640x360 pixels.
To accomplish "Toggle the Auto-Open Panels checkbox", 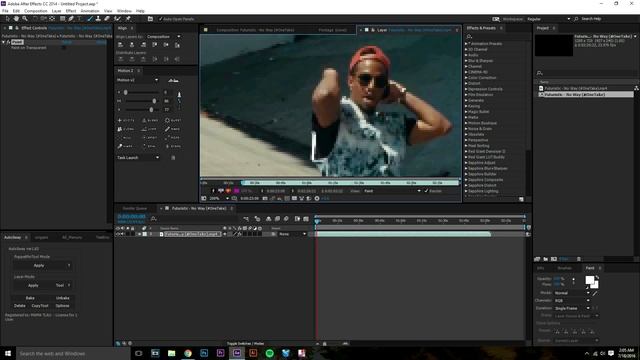I will 160,19.
